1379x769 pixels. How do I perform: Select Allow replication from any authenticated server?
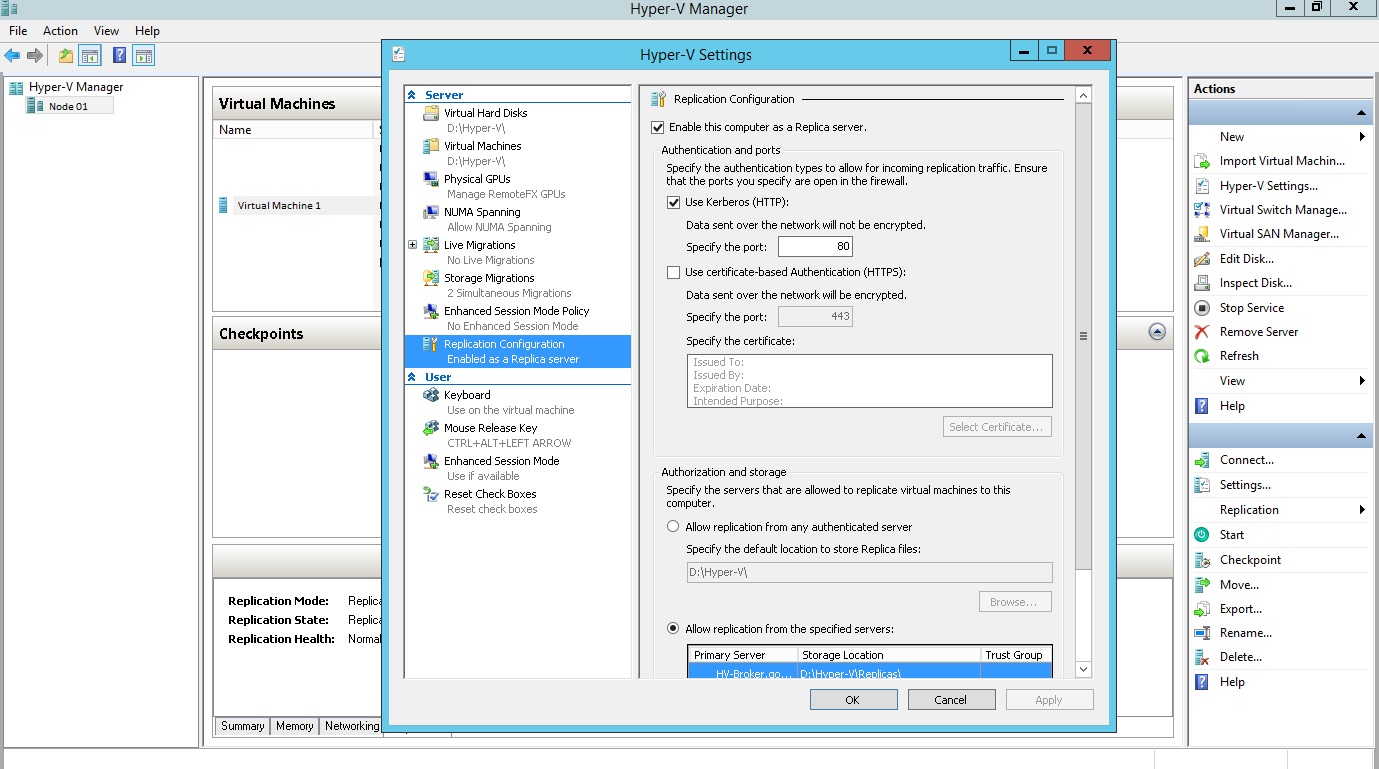tap(672, 526)
